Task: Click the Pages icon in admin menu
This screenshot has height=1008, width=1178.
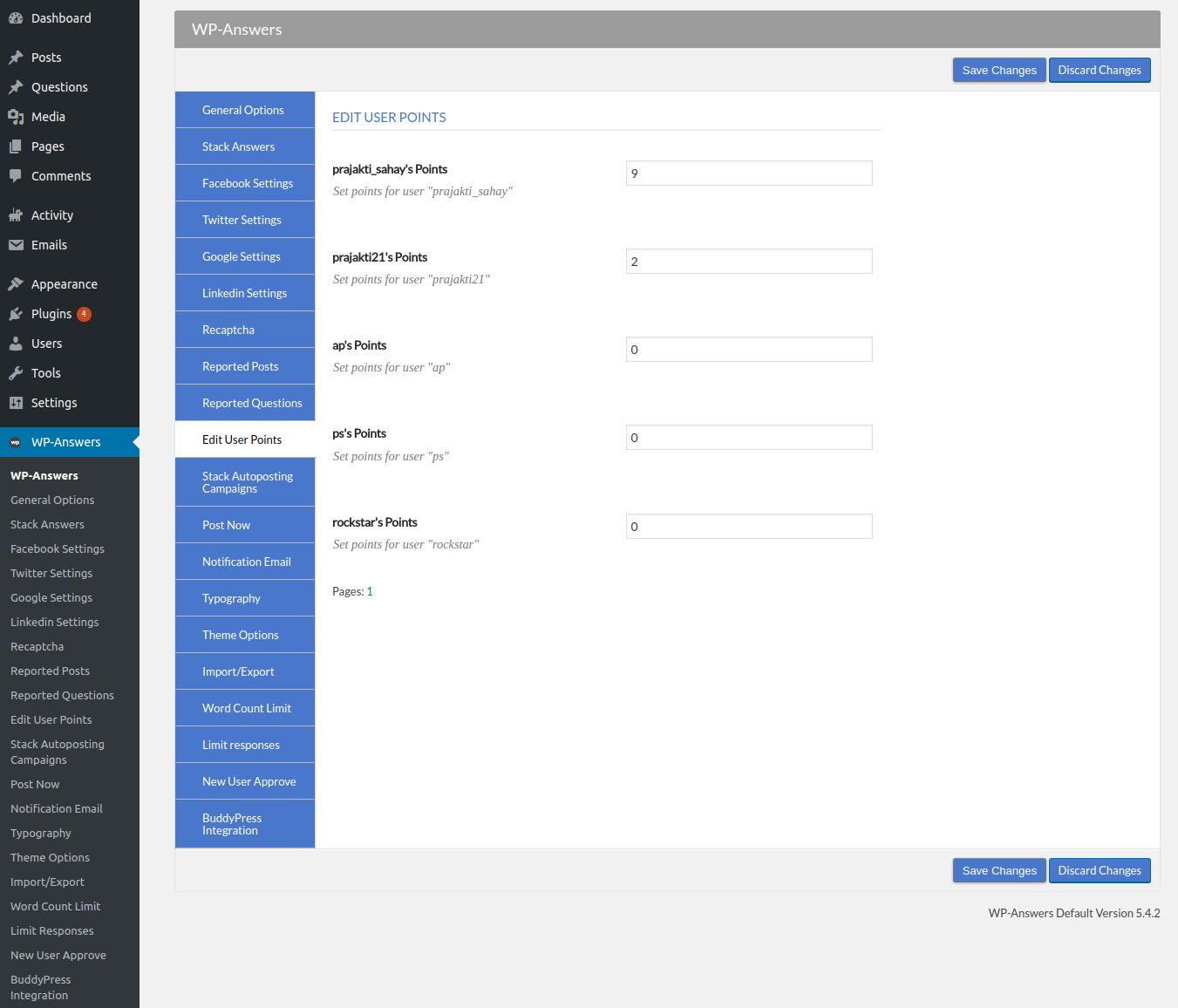Action: [x=16, y=146]
